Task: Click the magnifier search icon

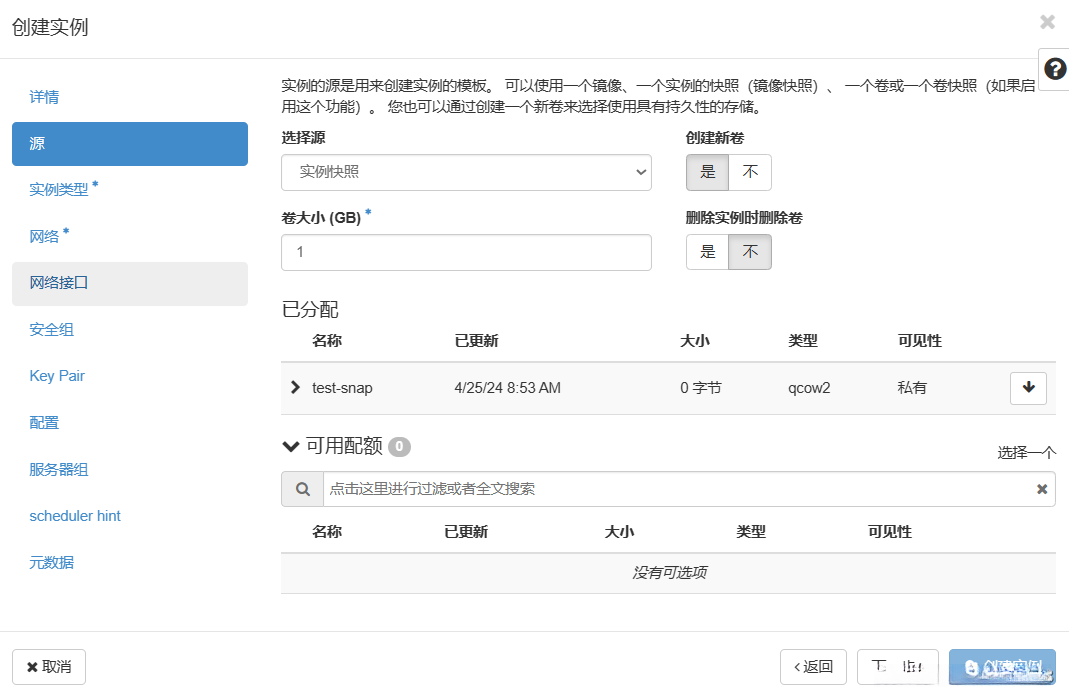Action: (x=302, y=489)
